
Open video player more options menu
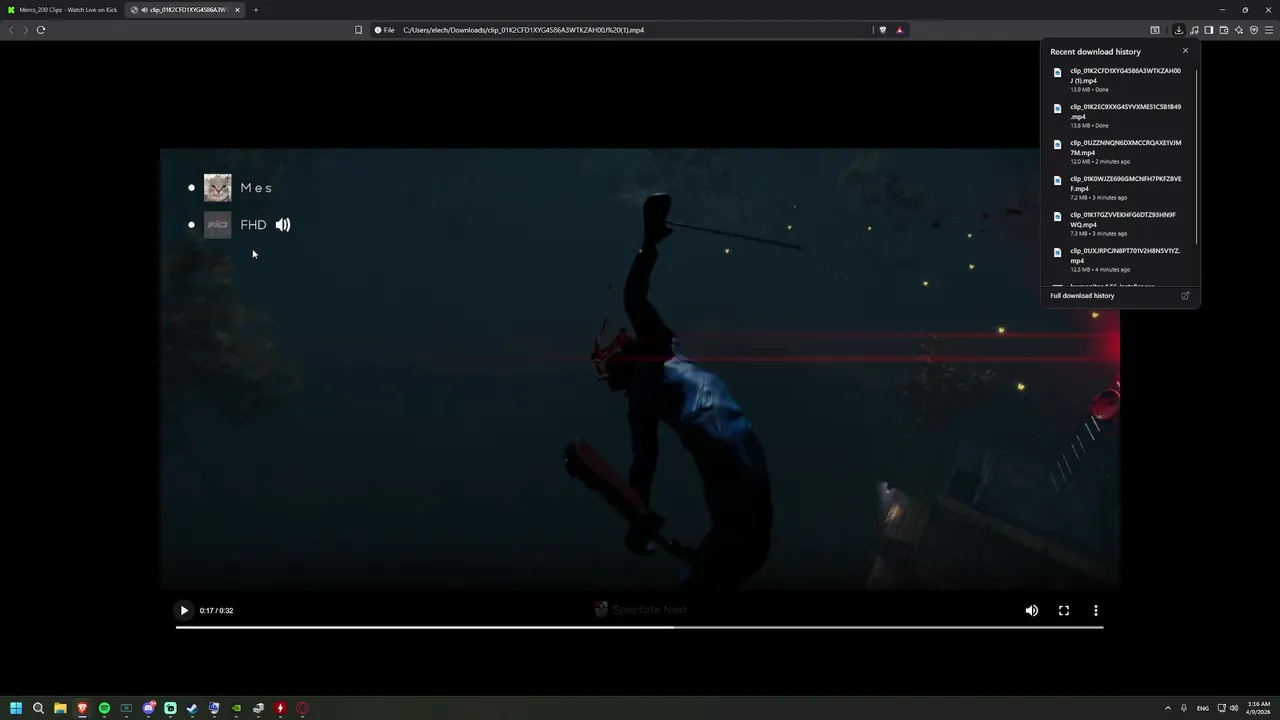coord(1096,610)
